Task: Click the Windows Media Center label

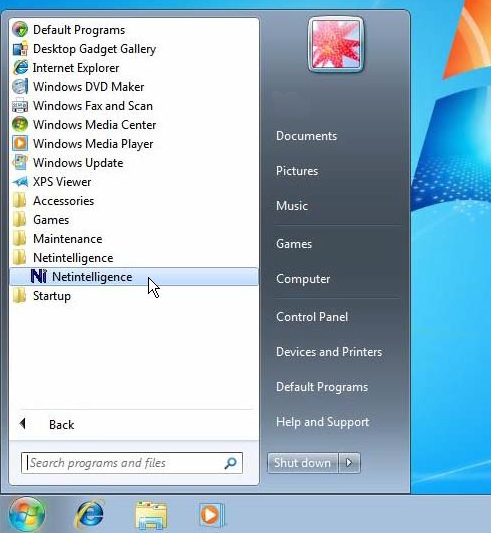Action: tap(95, 125)
